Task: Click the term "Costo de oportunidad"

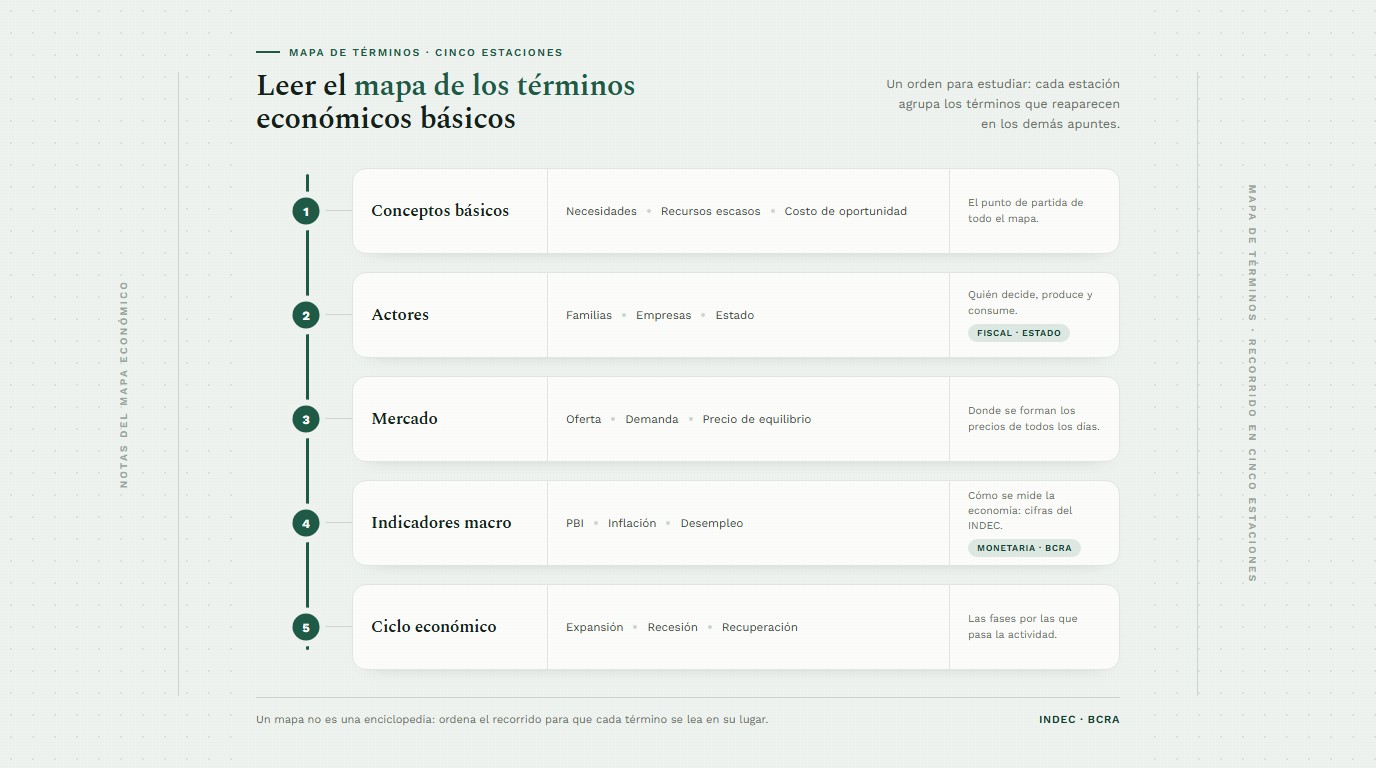Action: [845, 211]
